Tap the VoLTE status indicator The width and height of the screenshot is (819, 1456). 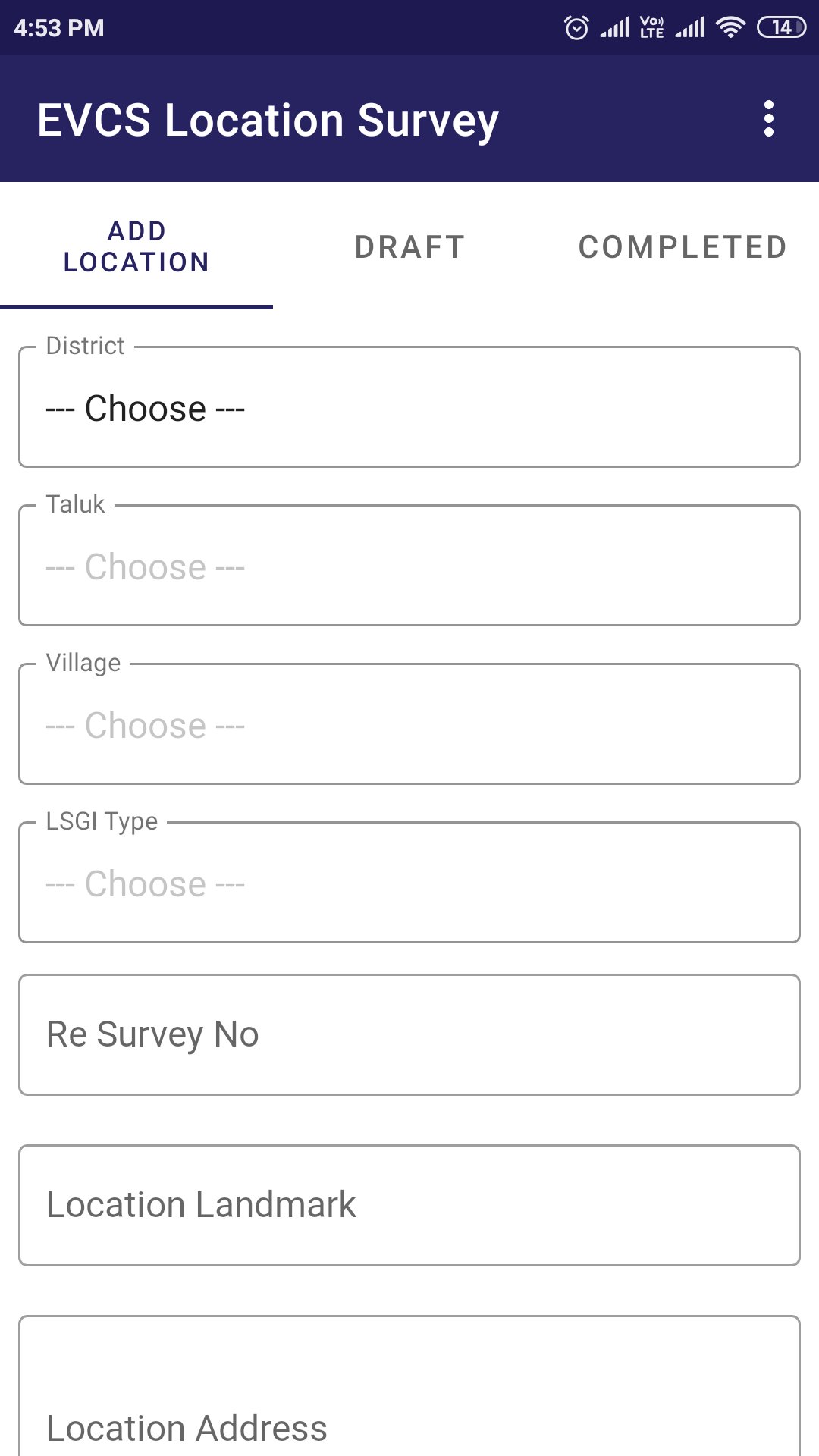coord(651,28)
